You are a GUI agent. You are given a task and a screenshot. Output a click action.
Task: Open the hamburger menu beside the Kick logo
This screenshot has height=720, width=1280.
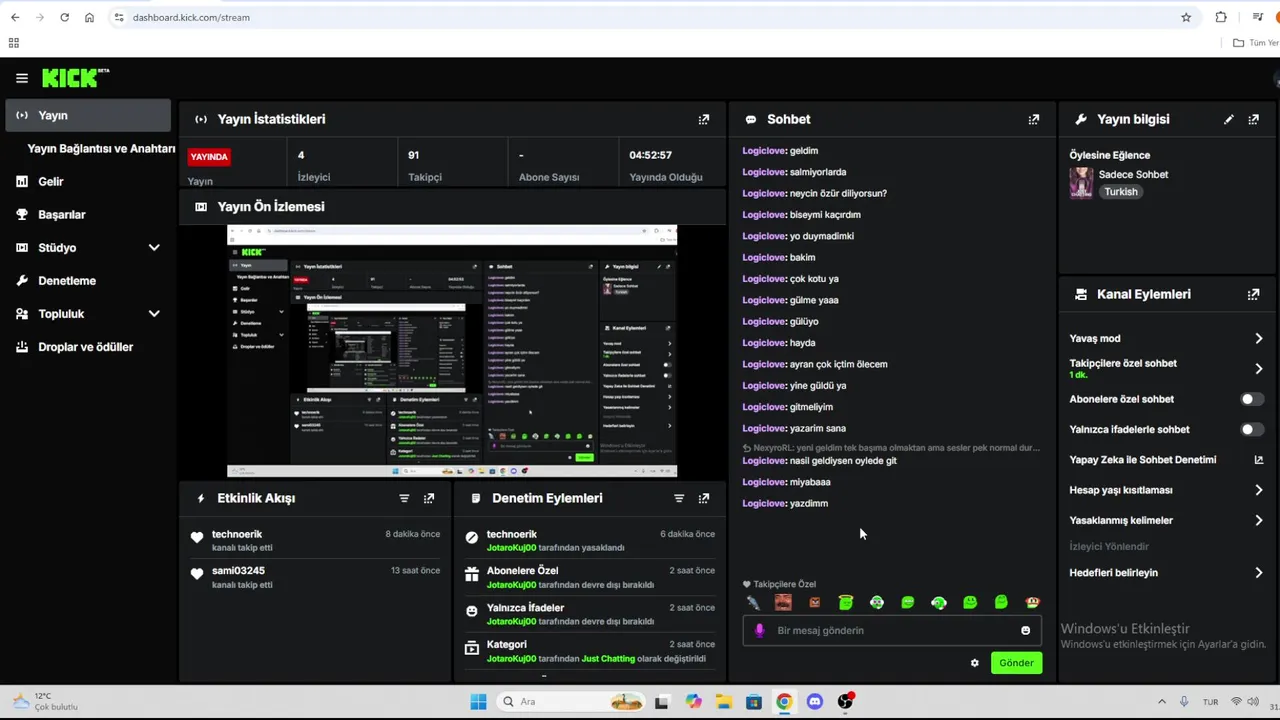(x=22, y=78)
